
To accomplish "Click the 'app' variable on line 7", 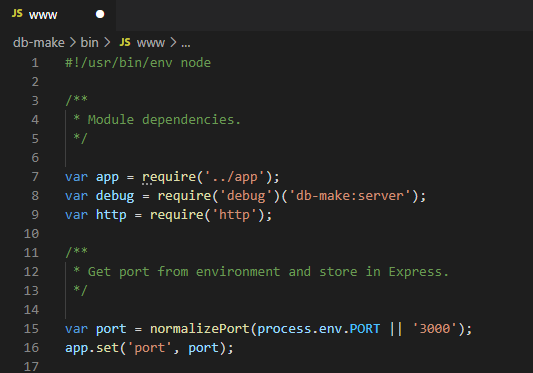I will (107, 177).
